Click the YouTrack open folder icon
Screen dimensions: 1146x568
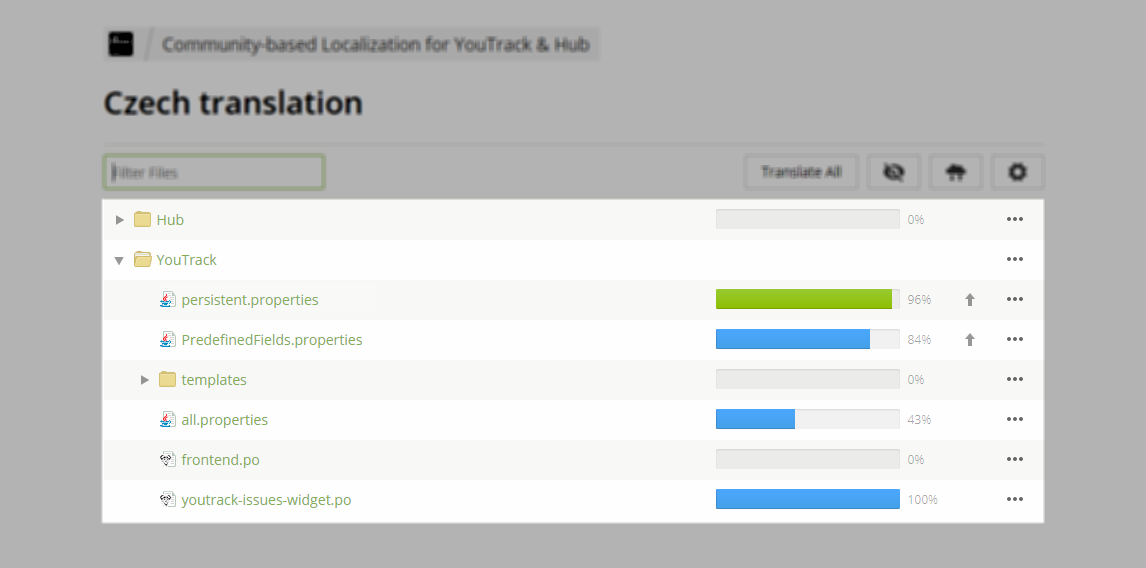(x=143, y=260)
